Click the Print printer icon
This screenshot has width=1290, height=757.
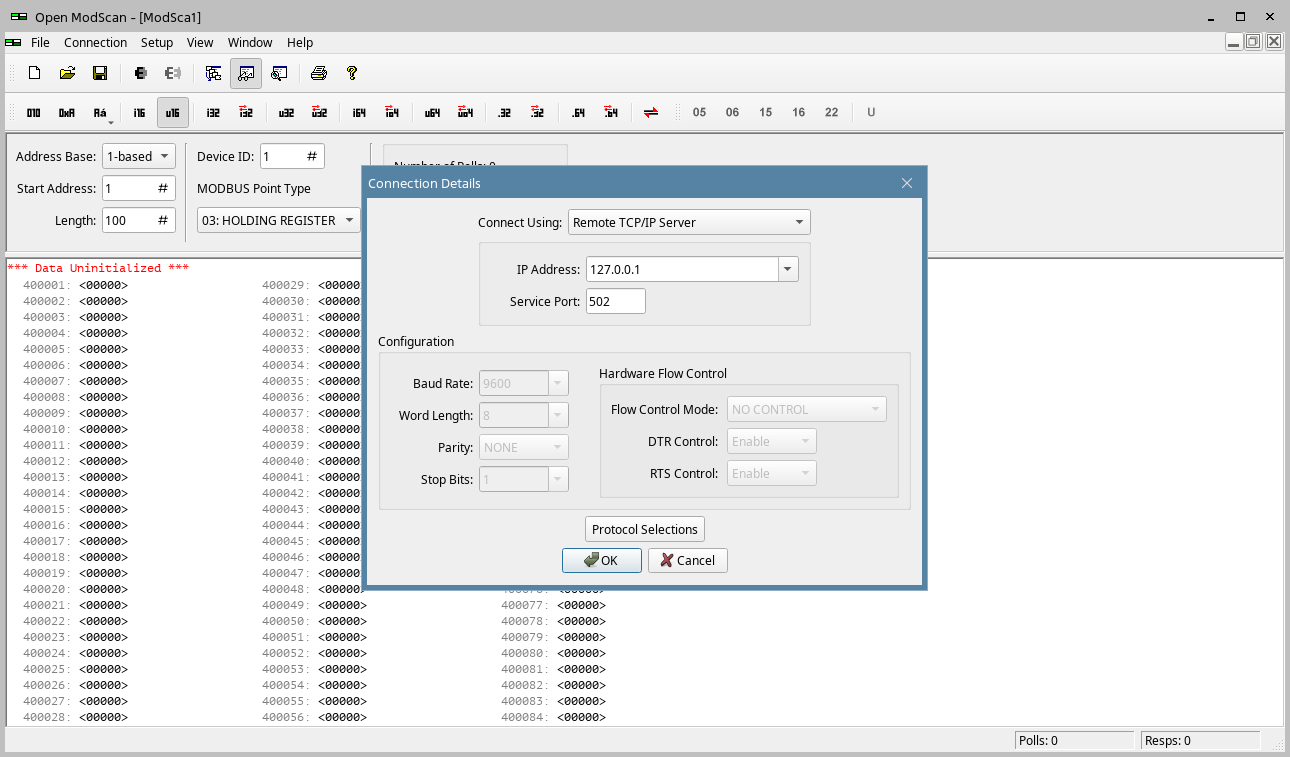coord(319,73)
